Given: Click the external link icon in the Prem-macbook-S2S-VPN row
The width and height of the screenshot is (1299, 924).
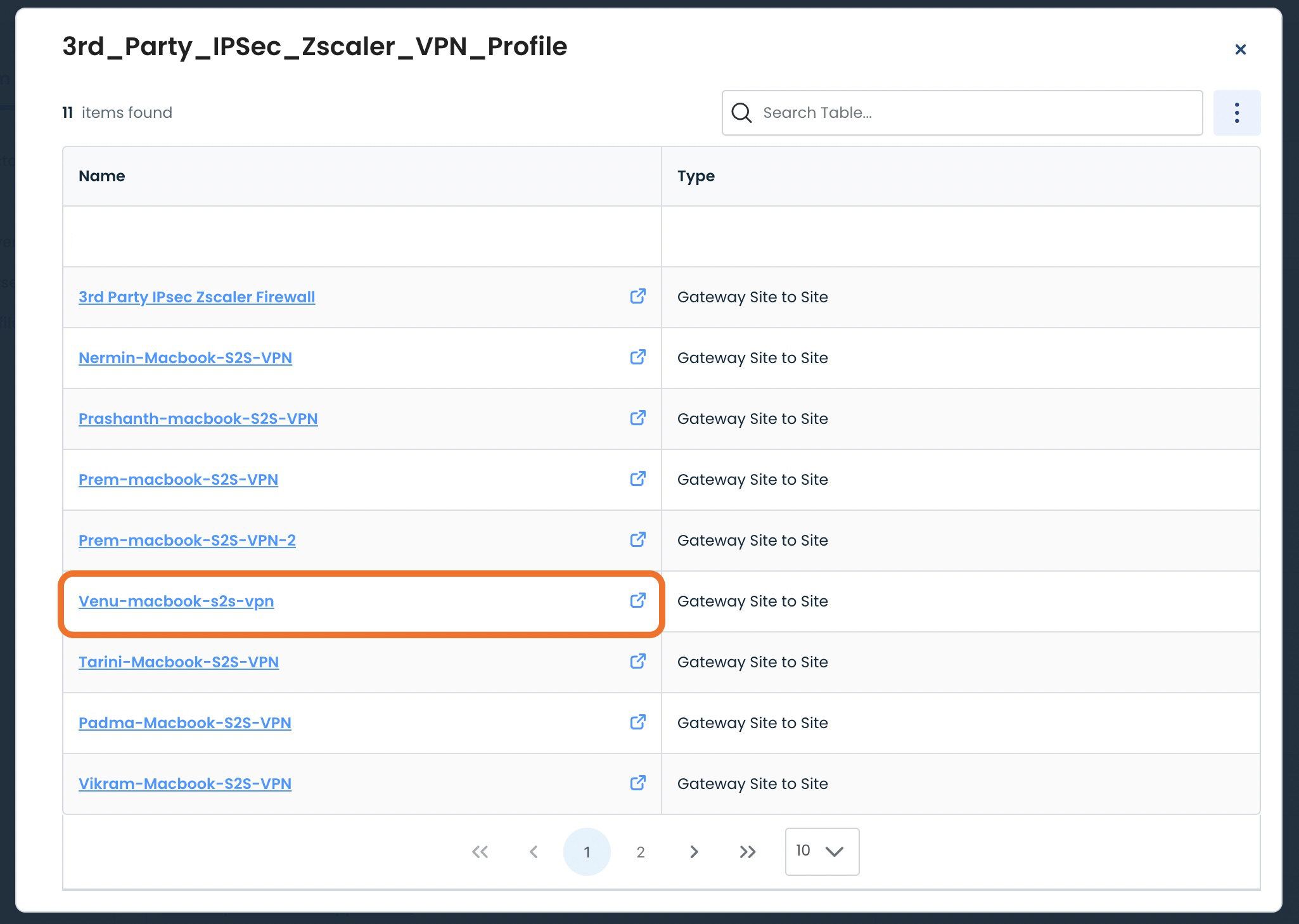Looking at the screenshot, I should (x=637, y=479).
